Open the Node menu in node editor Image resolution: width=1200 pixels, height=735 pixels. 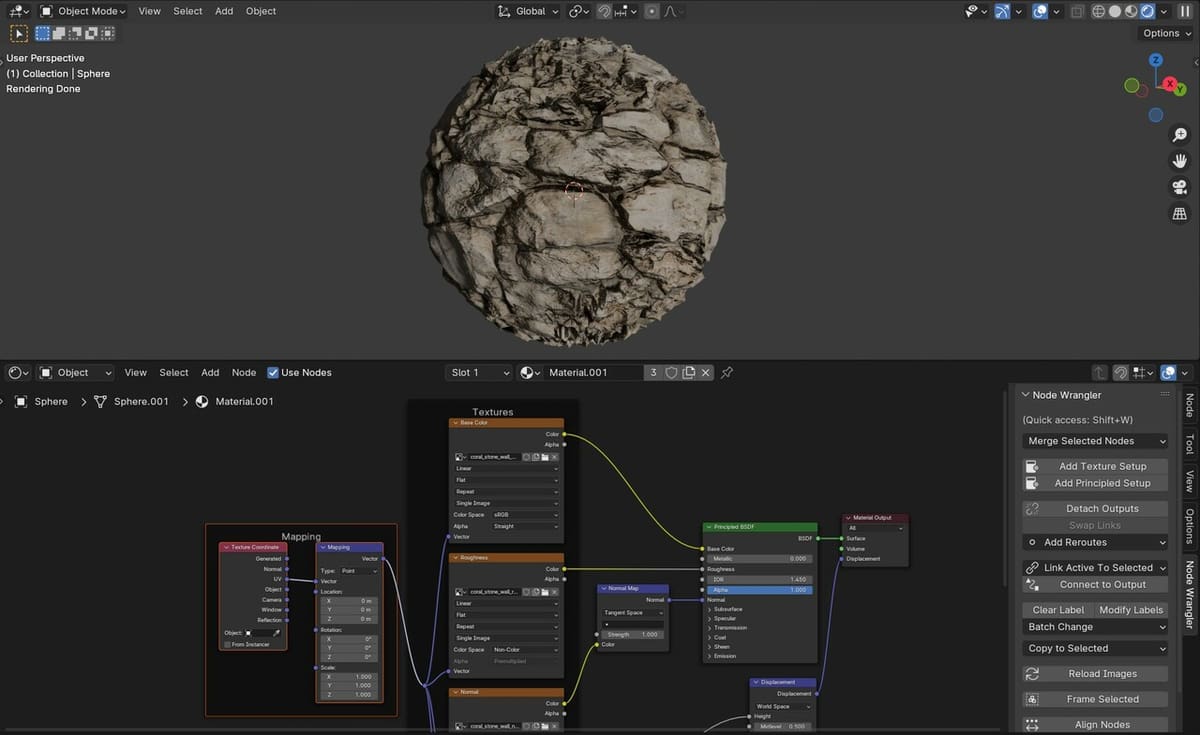pyautogui.click(x=244, y=373)
